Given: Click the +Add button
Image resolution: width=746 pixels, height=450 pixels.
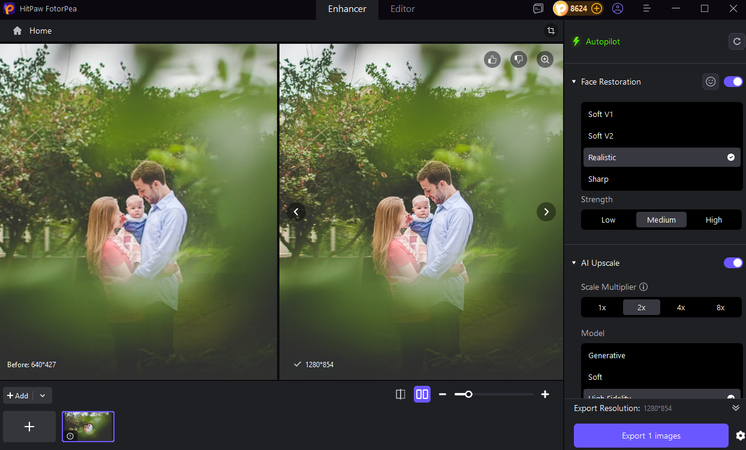Looking at the screenshot, I should pos(18,395).
